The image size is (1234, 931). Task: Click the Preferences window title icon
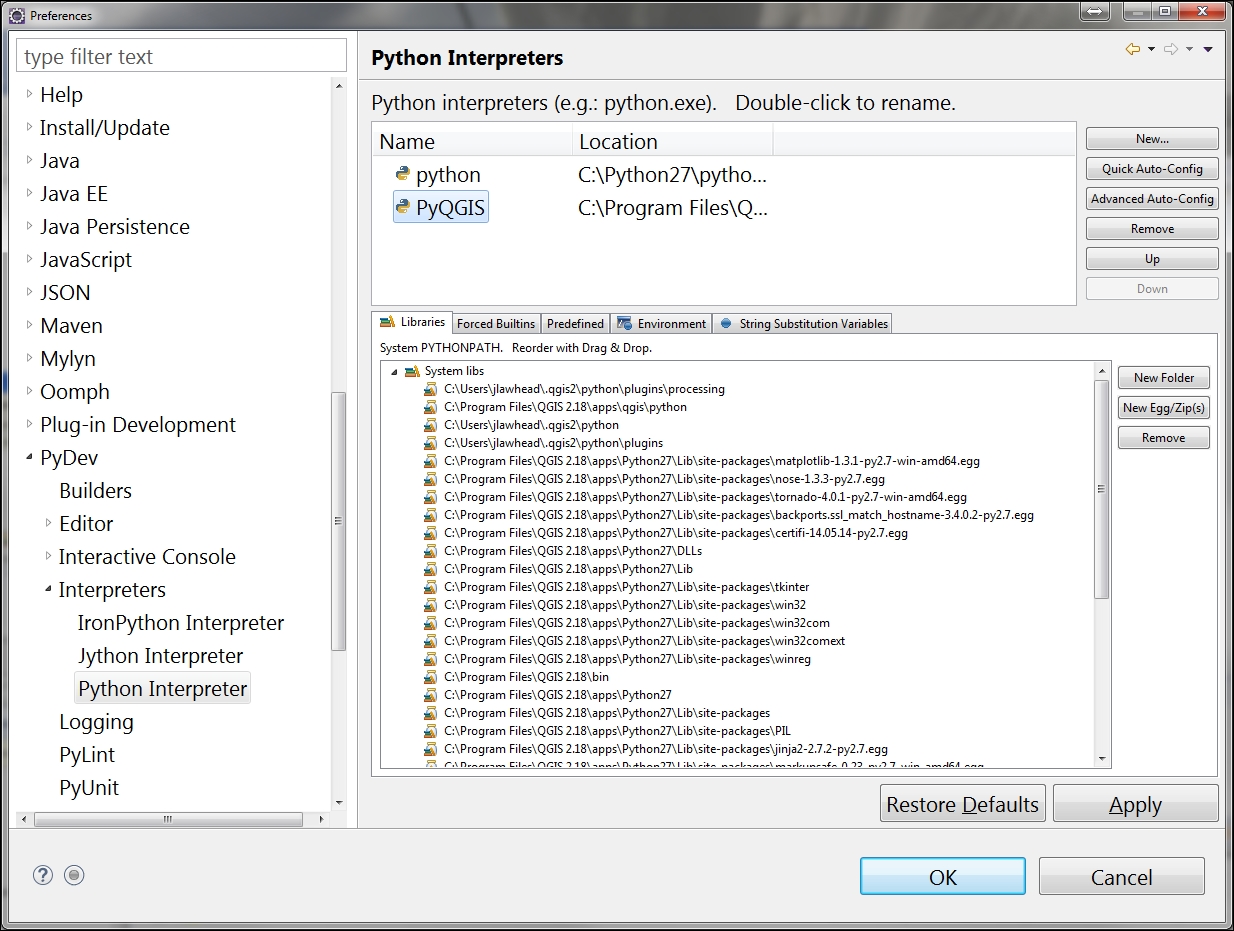click(x=16, y=15)
